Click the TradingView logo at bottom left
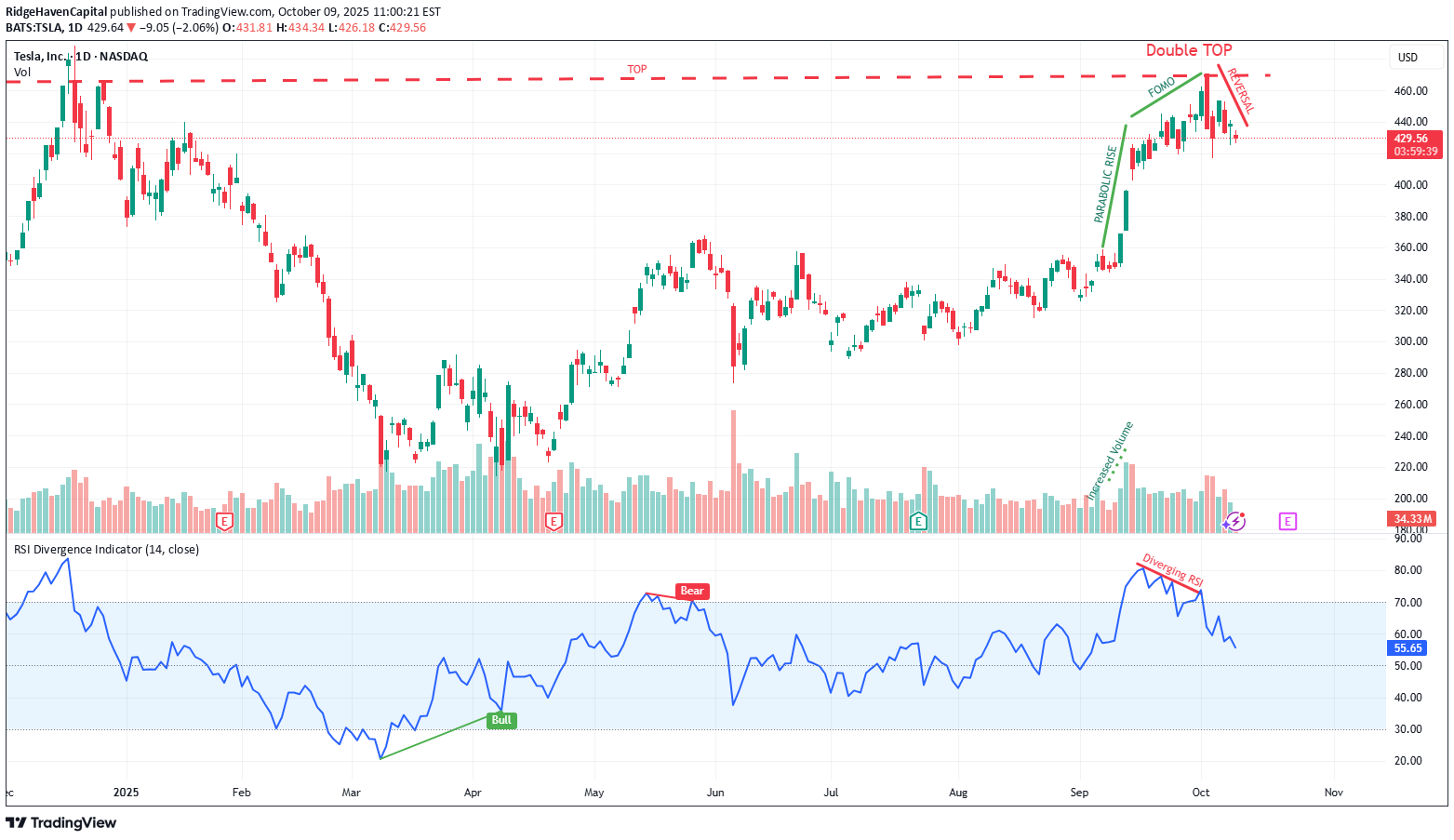Image resolution: width=1454 pixels, height=840 pixels. coord(61,822)
